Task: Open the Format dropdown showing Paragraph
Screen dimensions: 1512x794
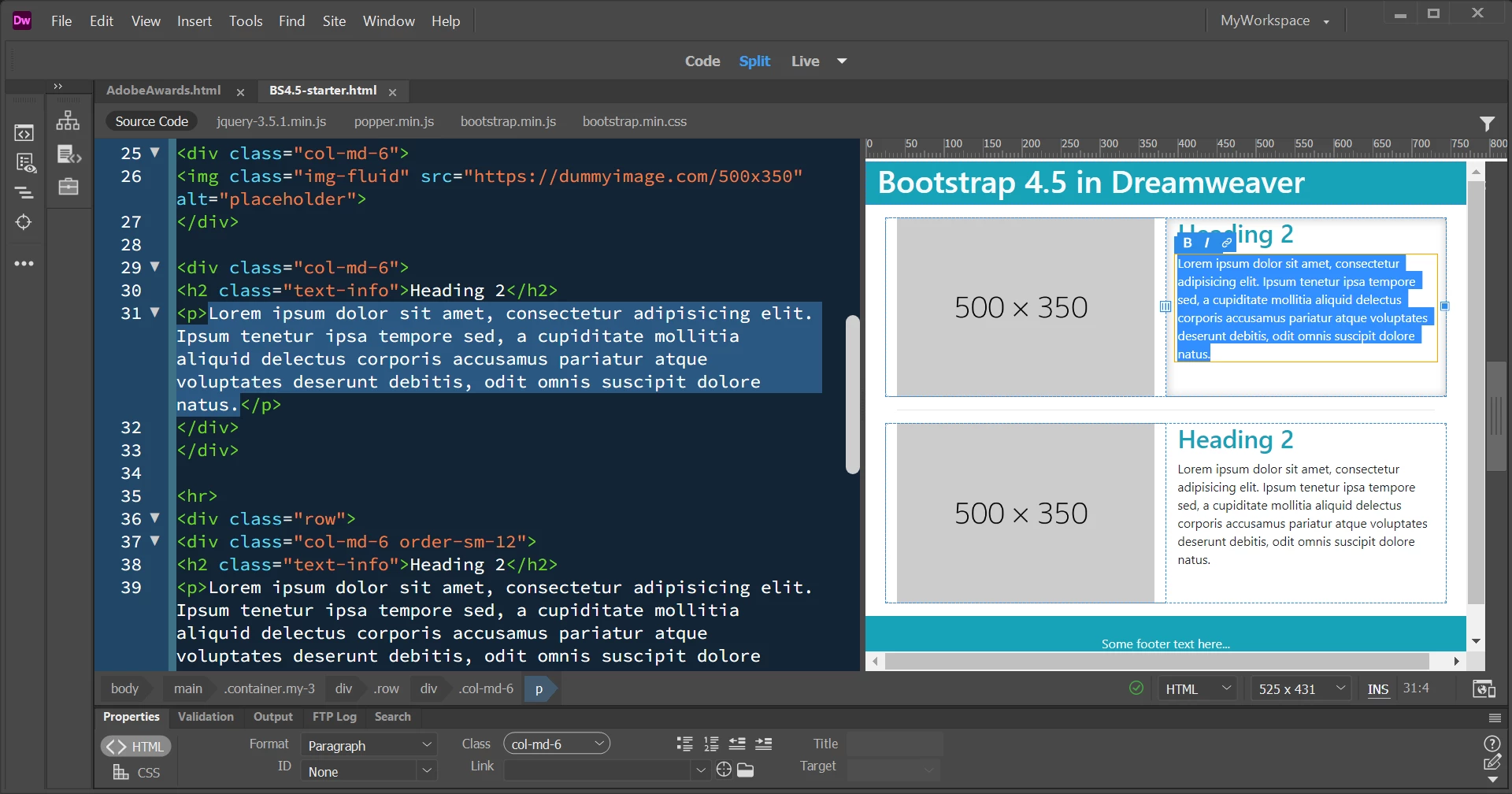Action: (369, 745)
